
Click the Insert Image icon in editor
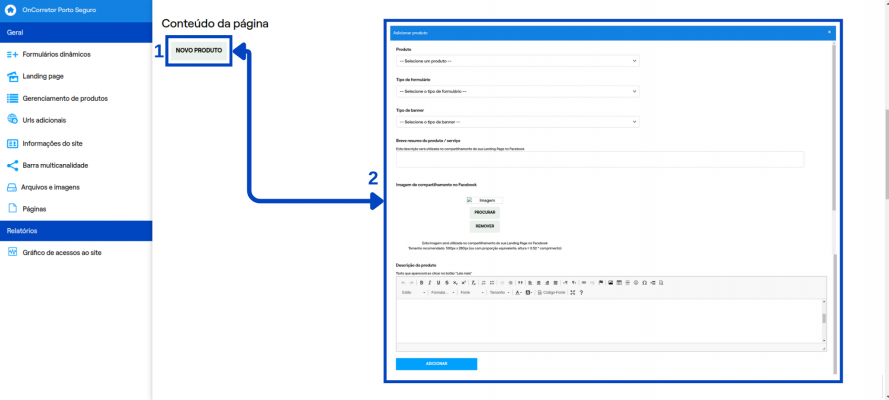coord(611,283)
